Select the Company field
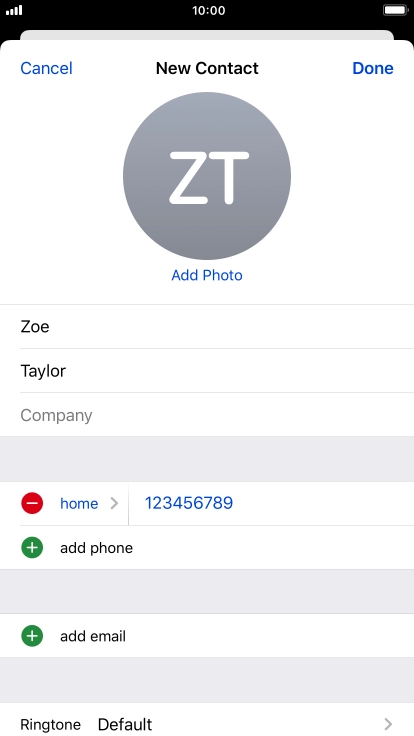The width and height of the screenshot is (414, 736). [207, 415]
